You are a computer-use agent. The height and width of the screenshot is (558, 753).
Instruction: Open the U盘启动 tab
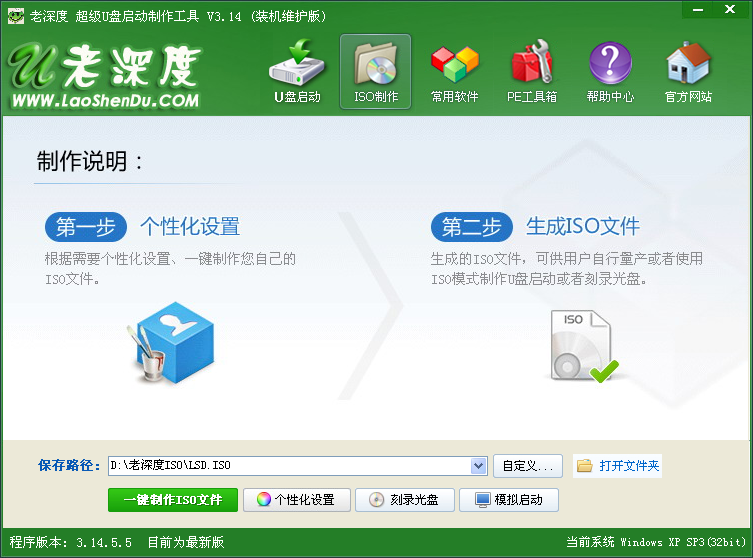(x=297, y=72)
